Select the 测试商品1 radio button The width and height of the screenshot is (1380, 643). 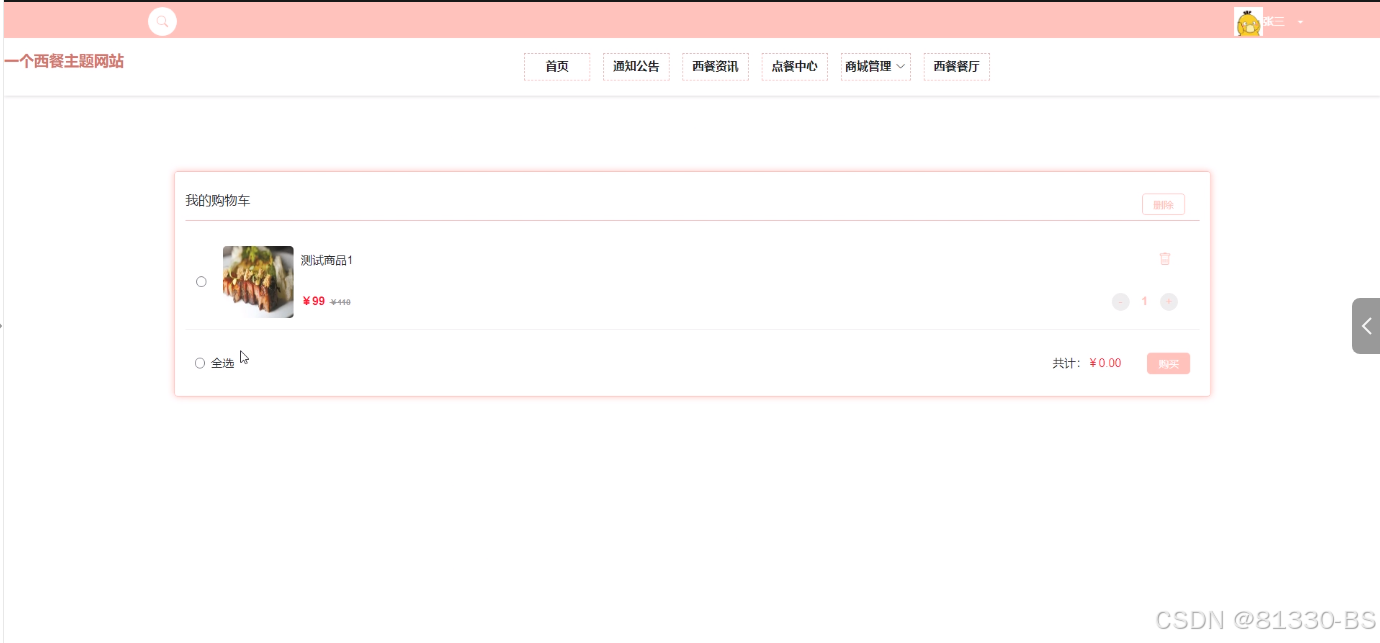[201, 282]
